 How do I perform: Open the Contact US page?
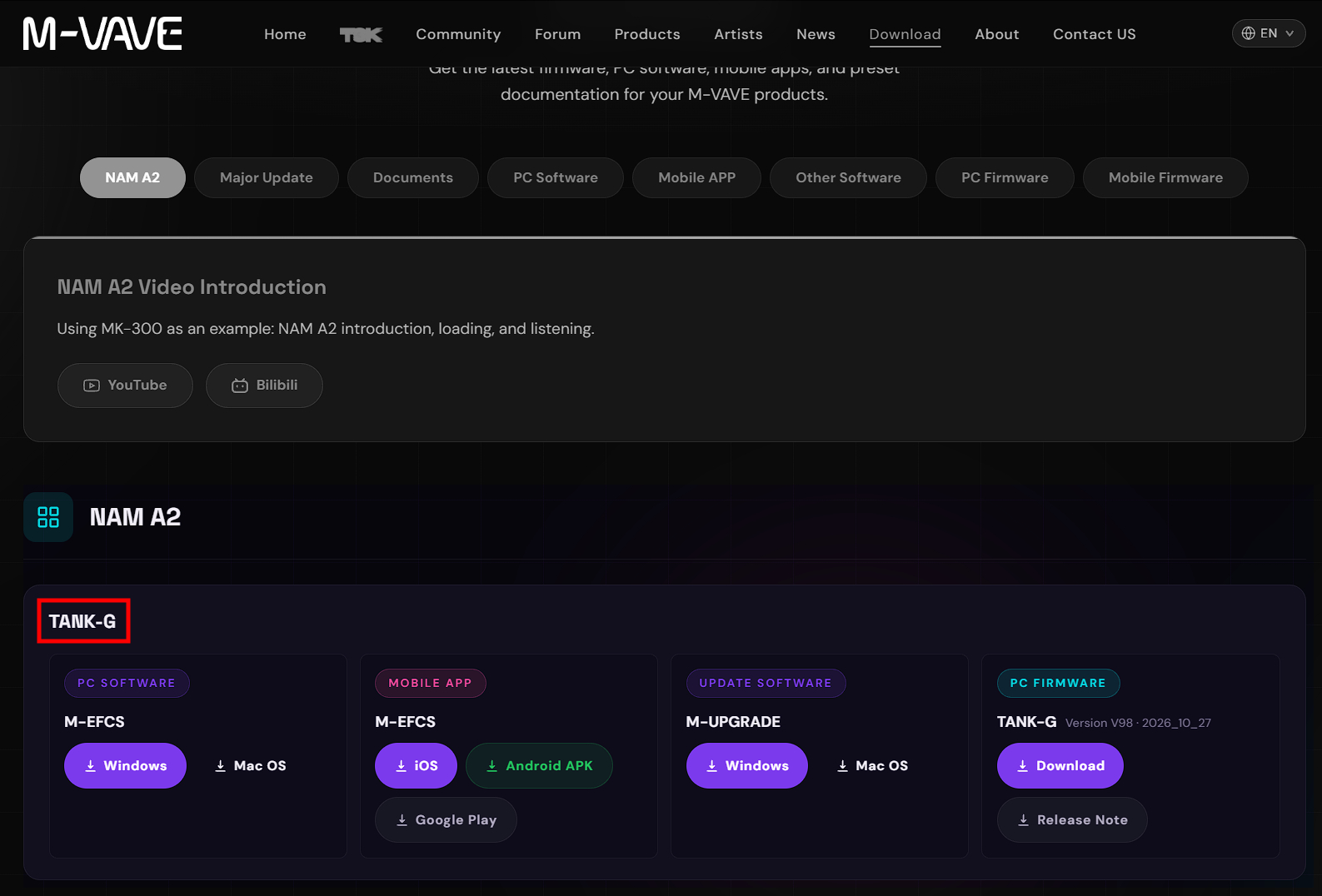(x=1094, y=34)
